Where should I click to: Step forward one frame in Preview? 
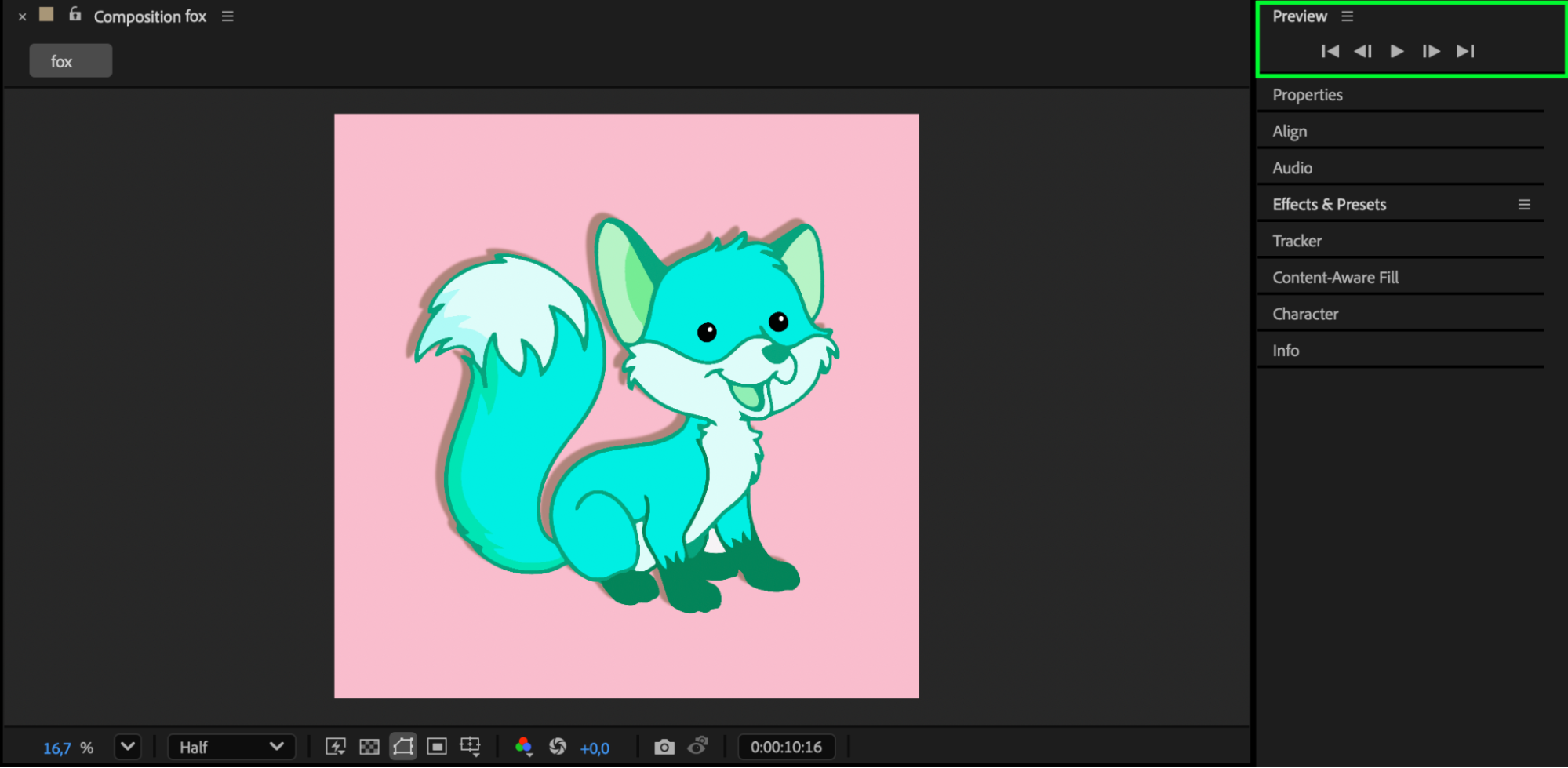(x=1431, y=52)
